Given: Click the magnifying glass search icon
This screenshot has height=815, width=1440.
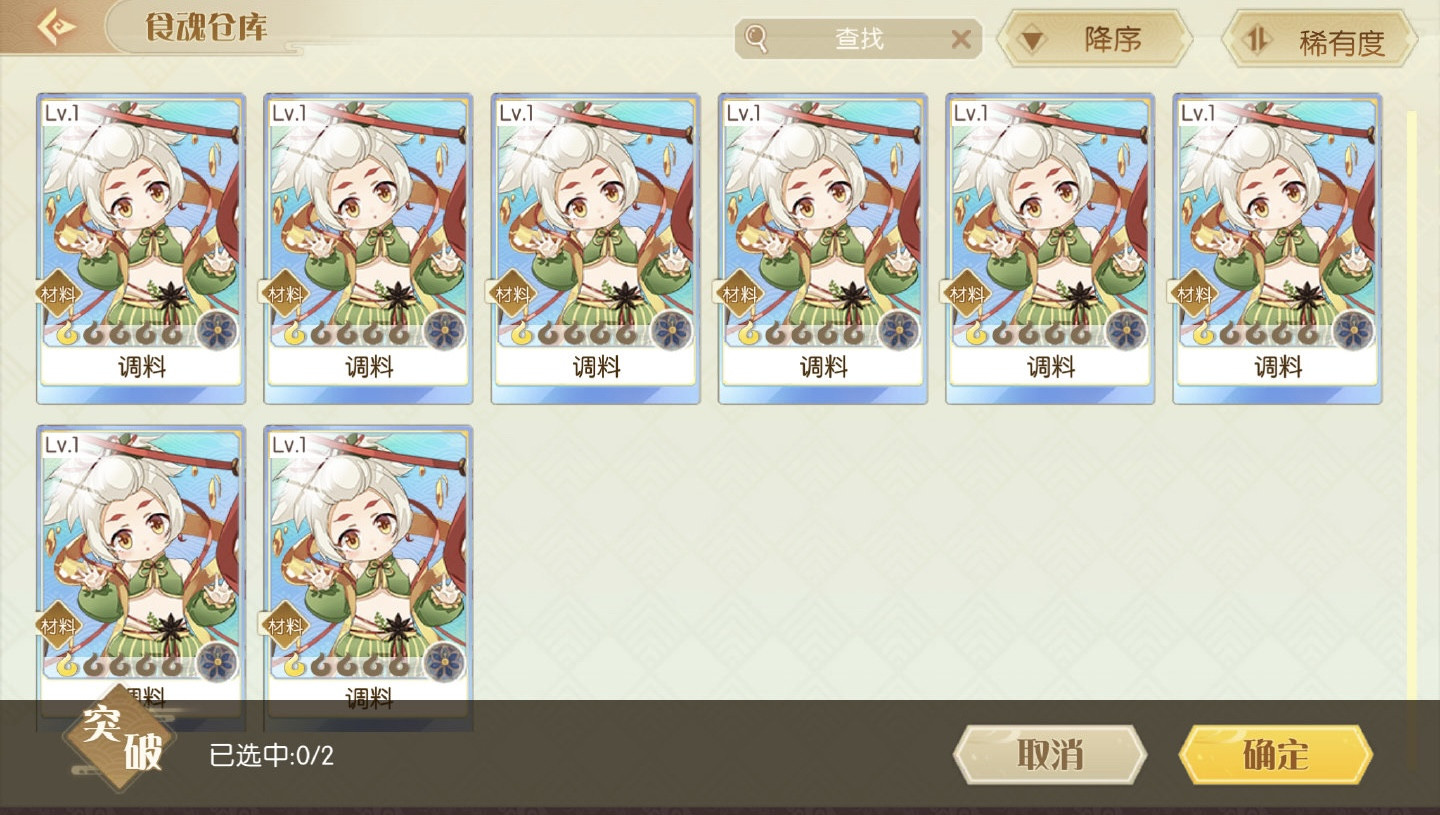Looking at the screenshot, I should (756, 38).
